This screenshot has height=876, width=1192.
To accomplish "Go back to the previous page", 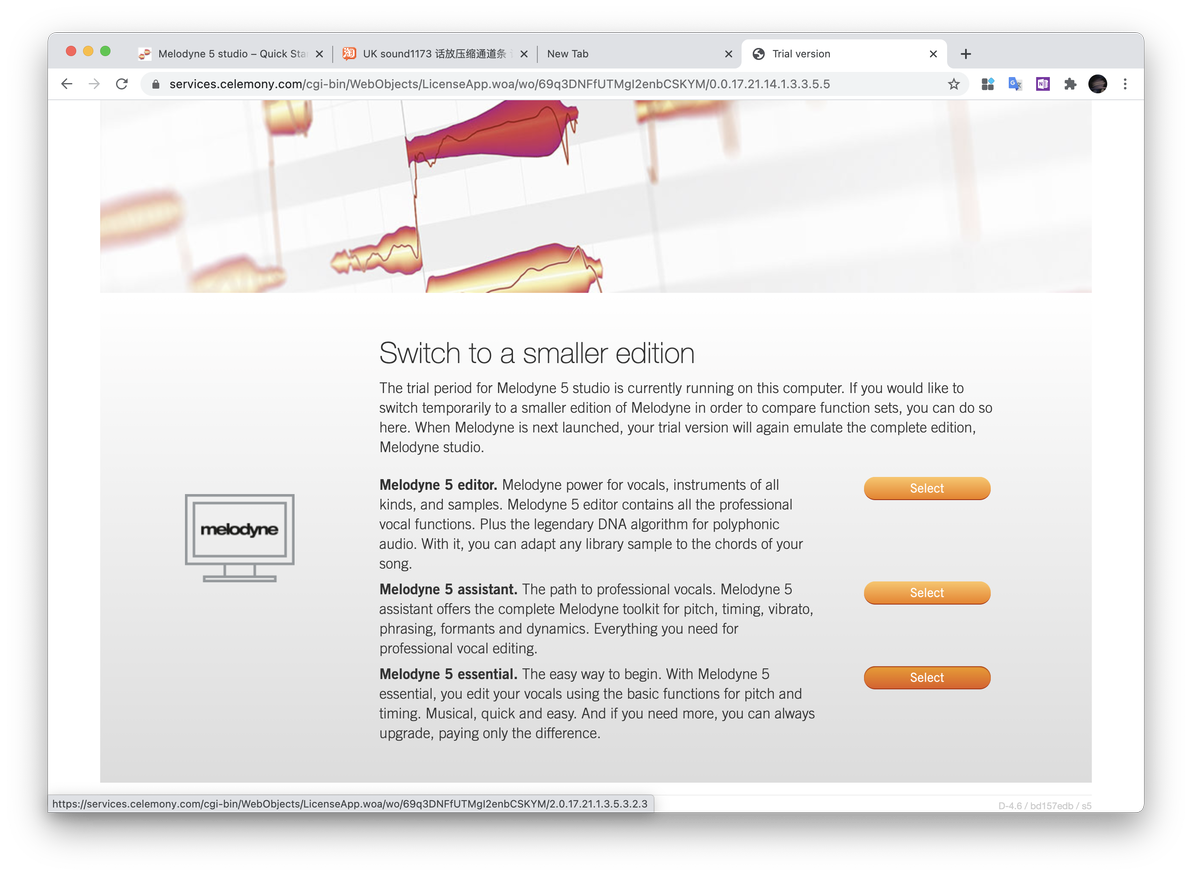I will pyautogui.click(x=67, y=84).
